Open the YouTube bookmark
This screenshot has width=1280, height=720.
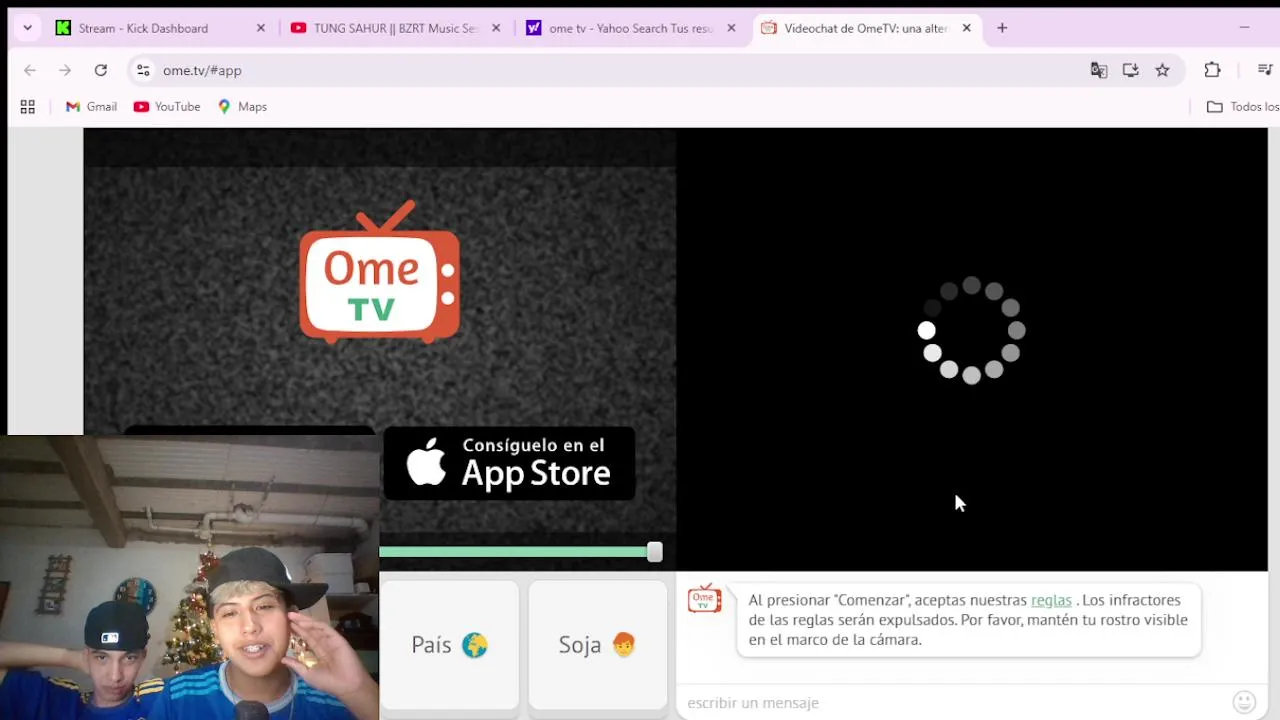[x=167, y=107]
